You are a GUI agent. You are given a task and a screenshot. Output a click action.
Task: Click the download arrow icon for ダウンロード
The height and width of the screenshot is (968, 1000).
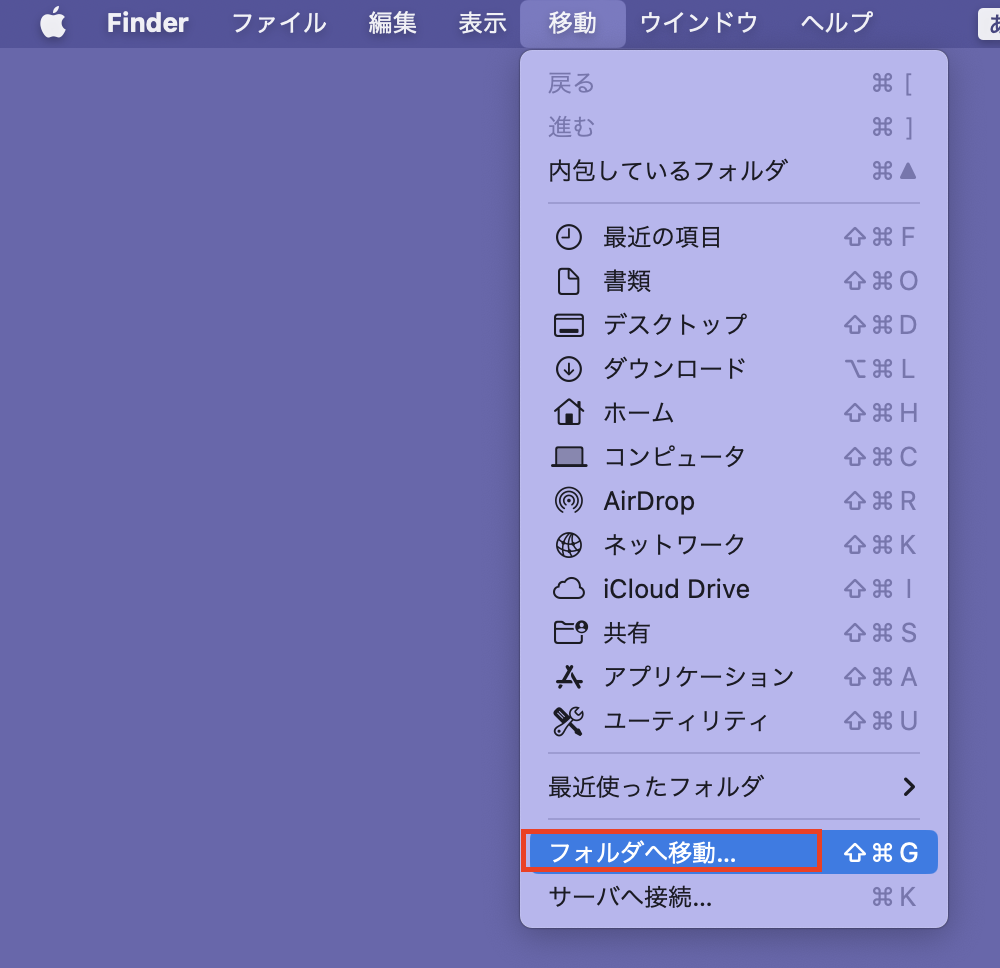pos(568,369)
